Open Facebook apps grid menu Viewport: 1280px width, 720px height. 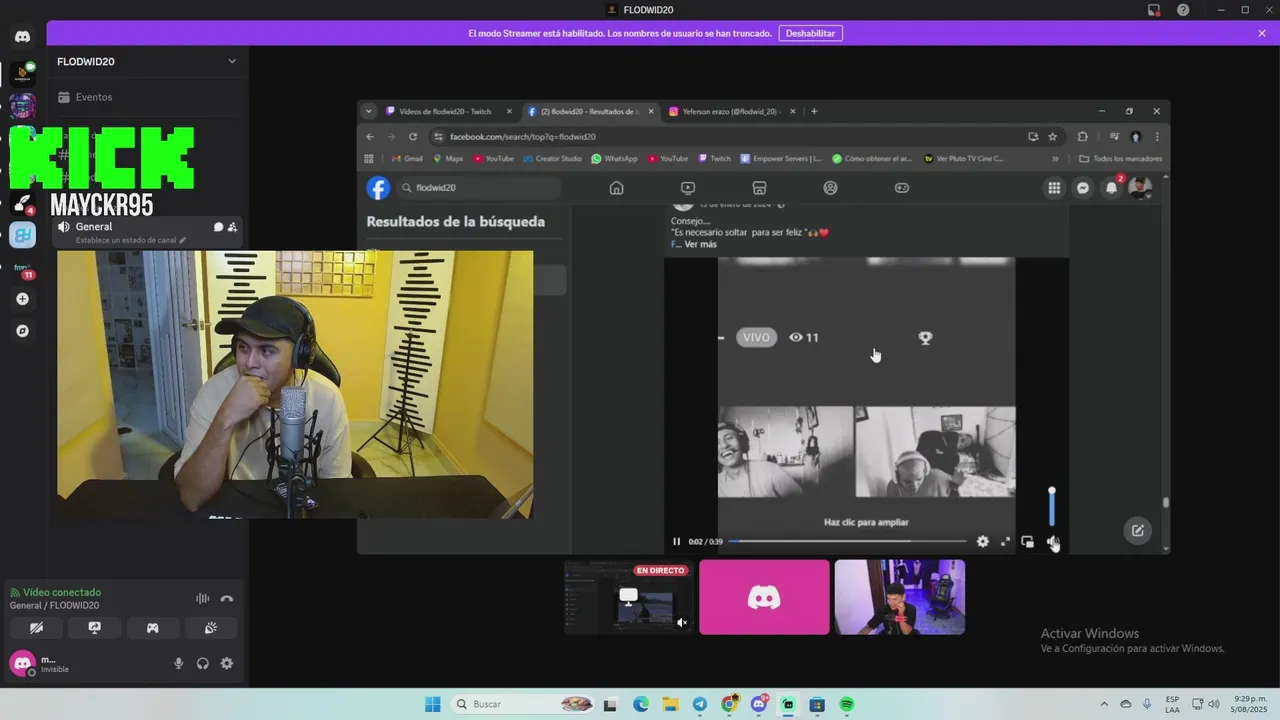pos(1054,188)
